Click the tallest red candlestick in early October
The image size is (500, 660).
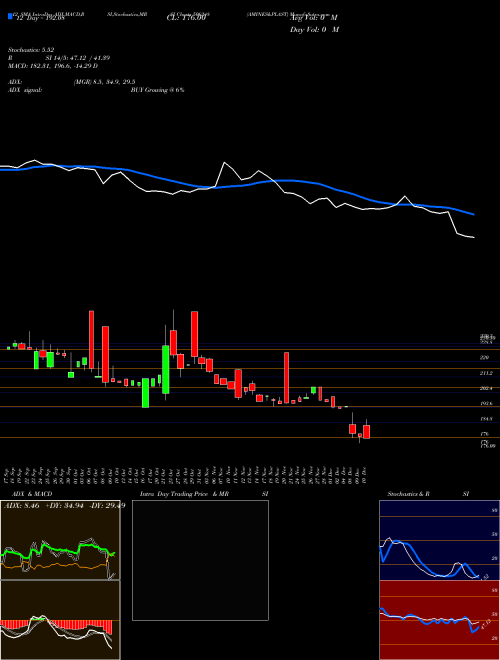coord(91,340)
